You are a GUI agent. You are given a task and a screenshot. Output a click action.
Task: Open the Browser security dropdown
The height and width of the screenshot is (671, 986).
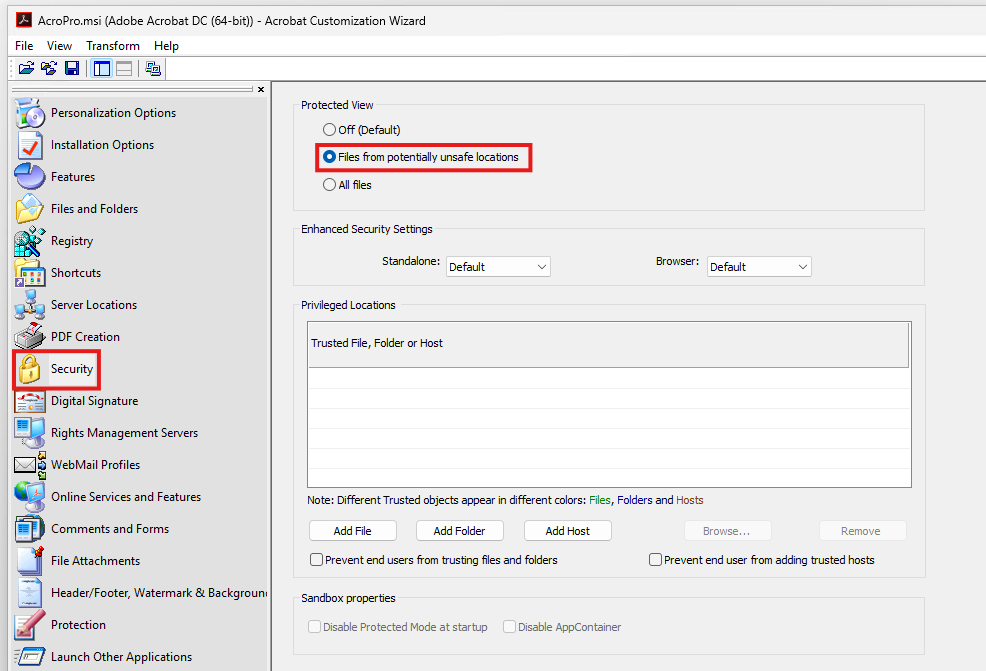pos(759,267)
